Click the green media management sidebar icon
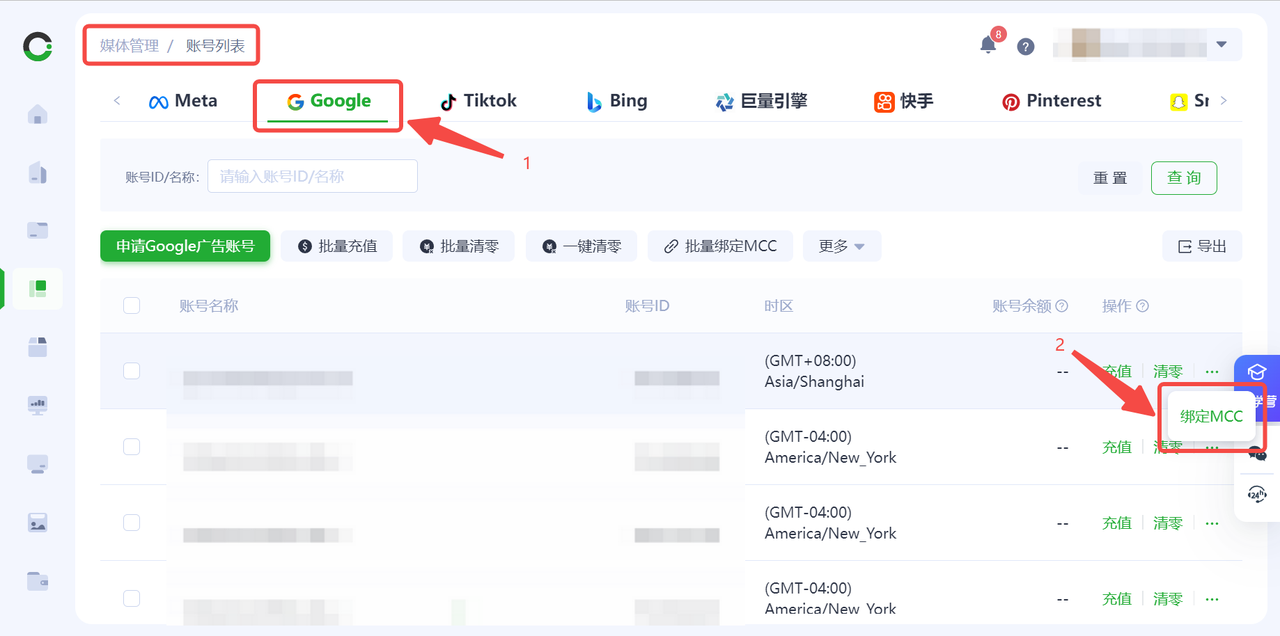 pyautogui.click(x=38, y=288)
